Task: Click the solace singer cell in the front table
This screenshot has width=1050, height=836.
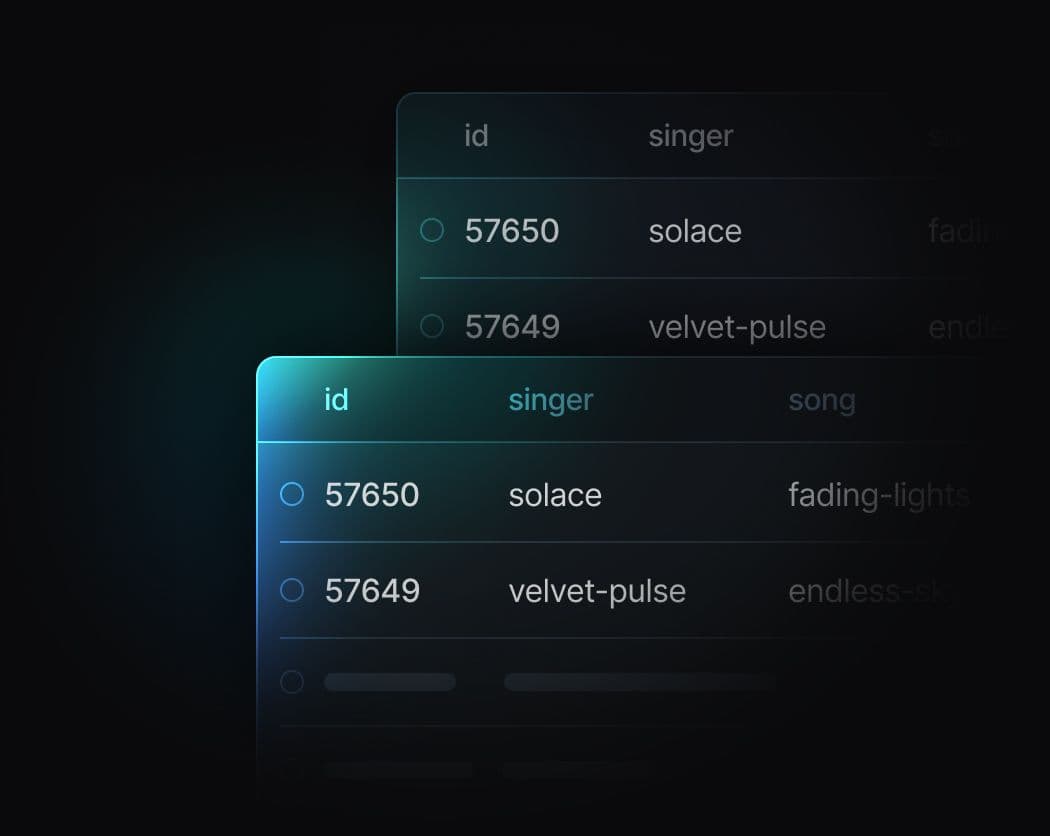Action: 555,495
